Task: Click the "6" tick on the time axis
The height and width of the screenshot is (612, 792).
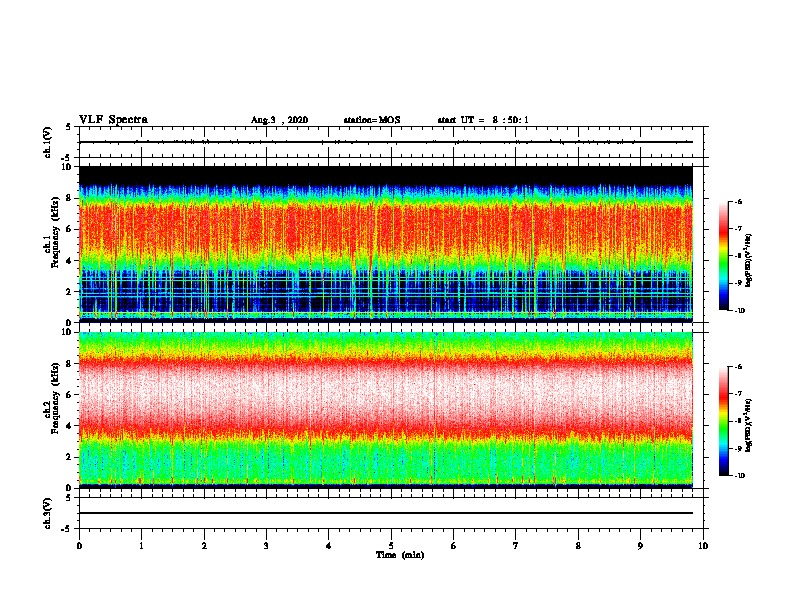Action: [x=454, y=546]
